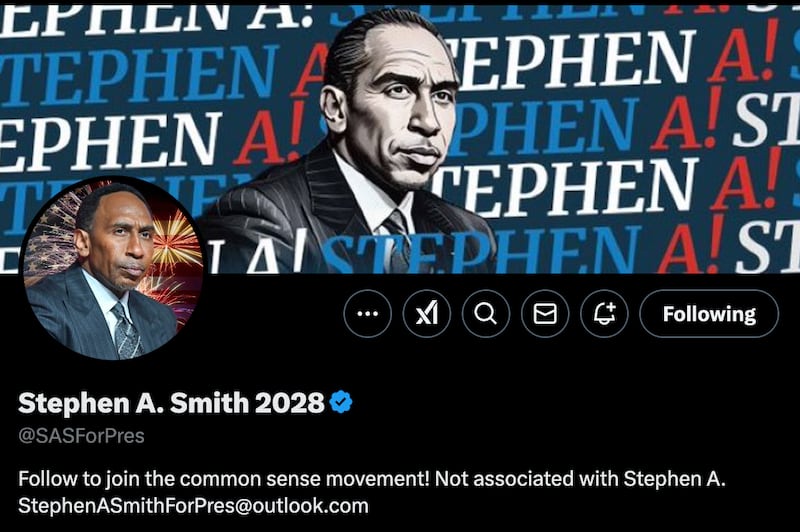Click 'Not associated with Stephen A.' bio text

tap(581, 478)
